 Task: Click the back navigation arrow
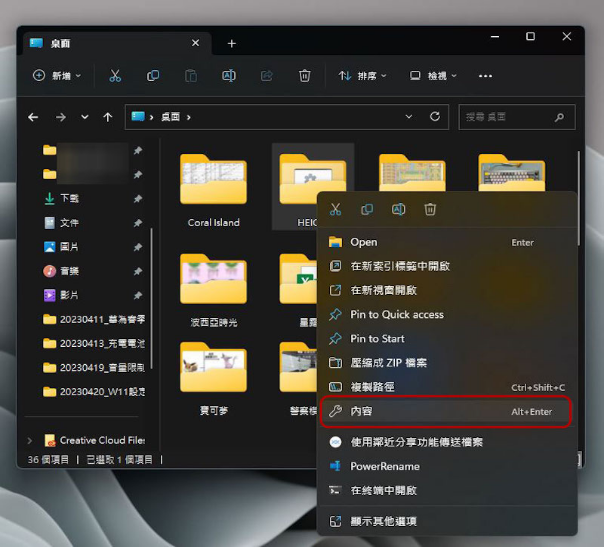click(33, 117)
